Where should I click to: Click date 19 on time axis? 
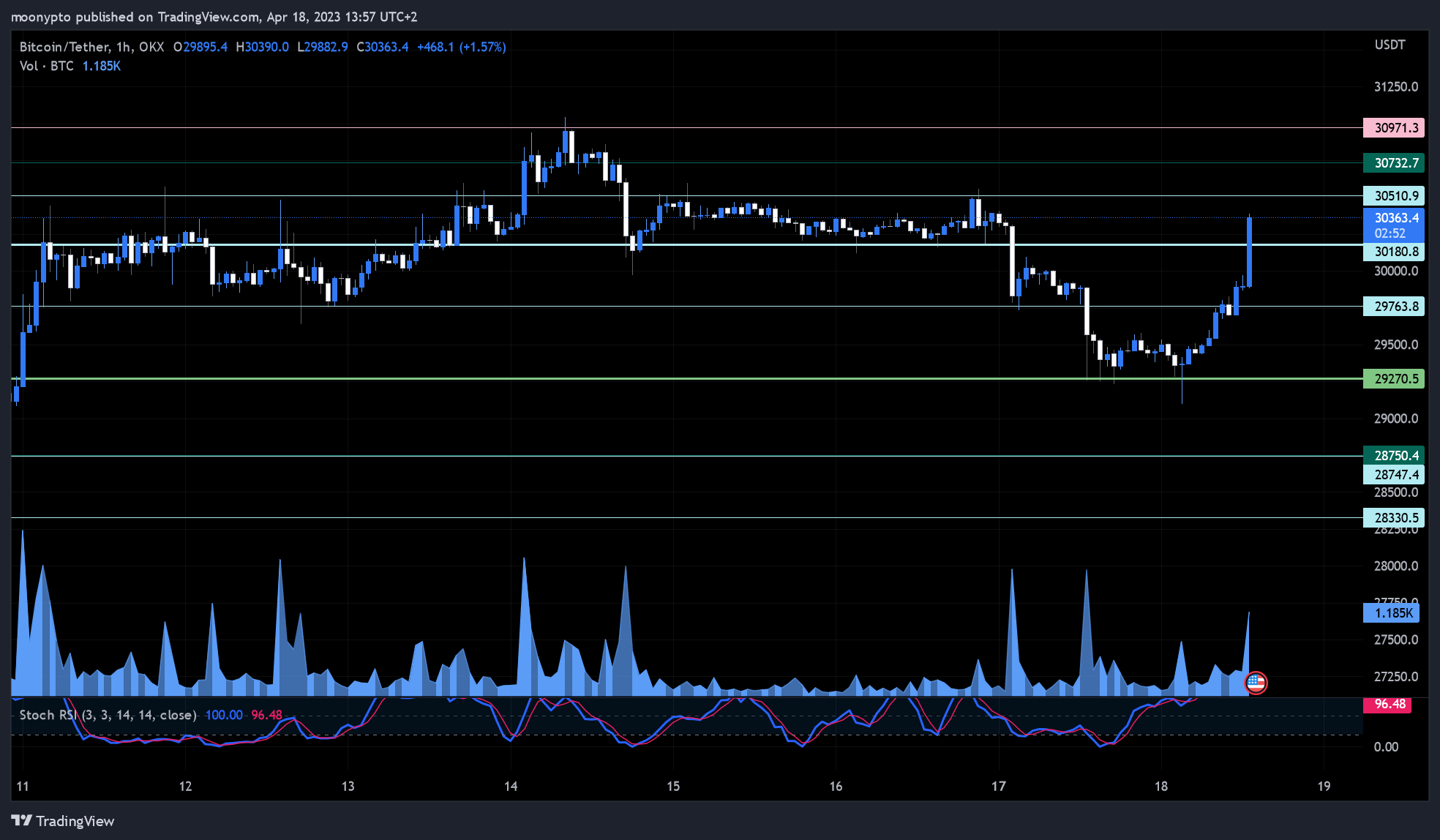[x=1324, y=787]
